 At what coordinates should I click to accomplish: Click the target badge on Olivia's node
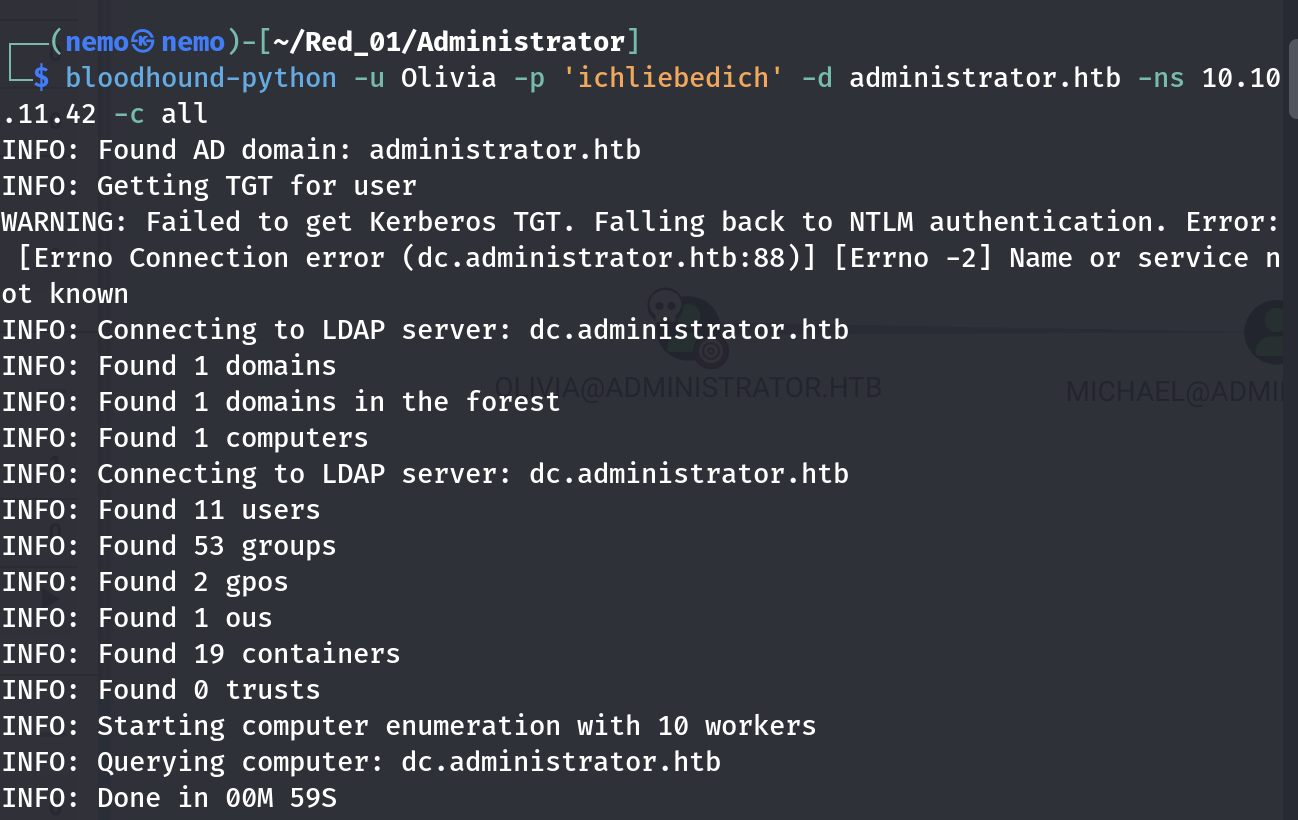[x=711, y=351]
